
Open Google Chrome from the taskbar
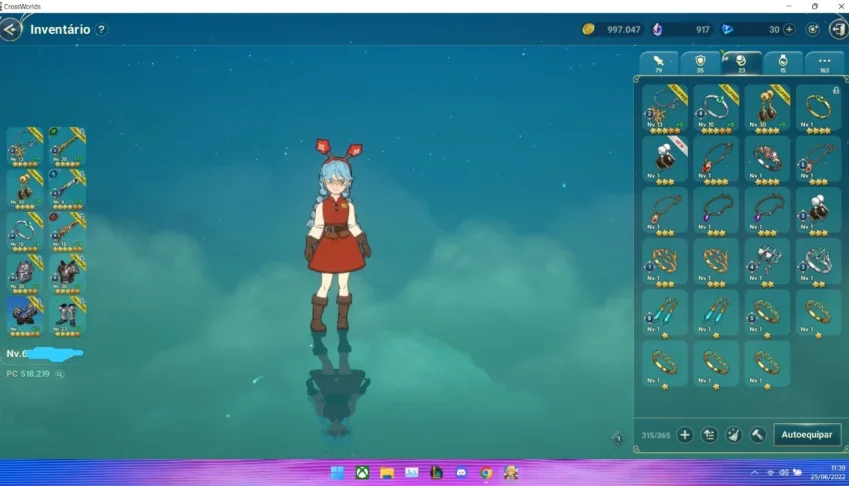click(486, 472)
